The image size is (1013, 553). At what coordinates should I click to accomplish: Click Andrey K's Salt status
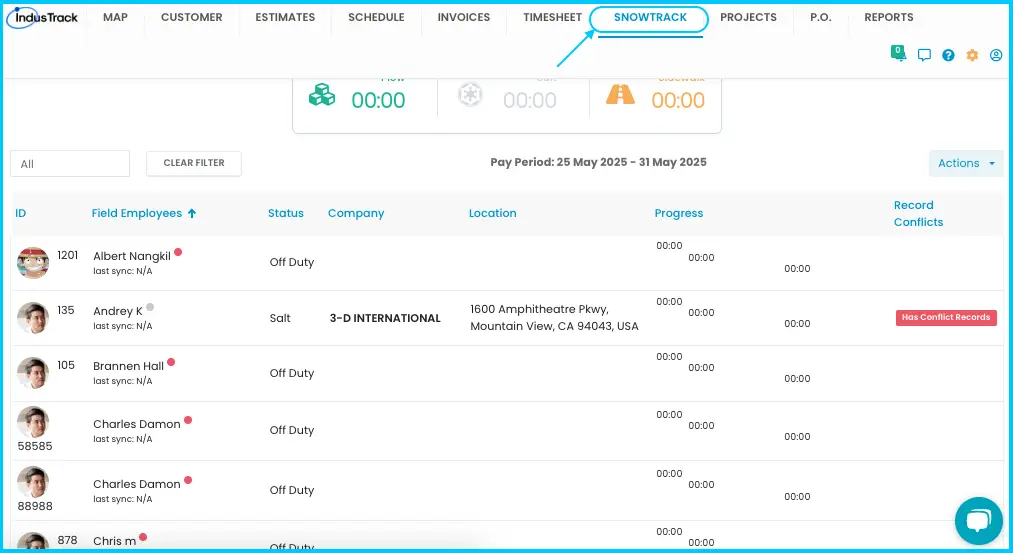tap(280, 318)
